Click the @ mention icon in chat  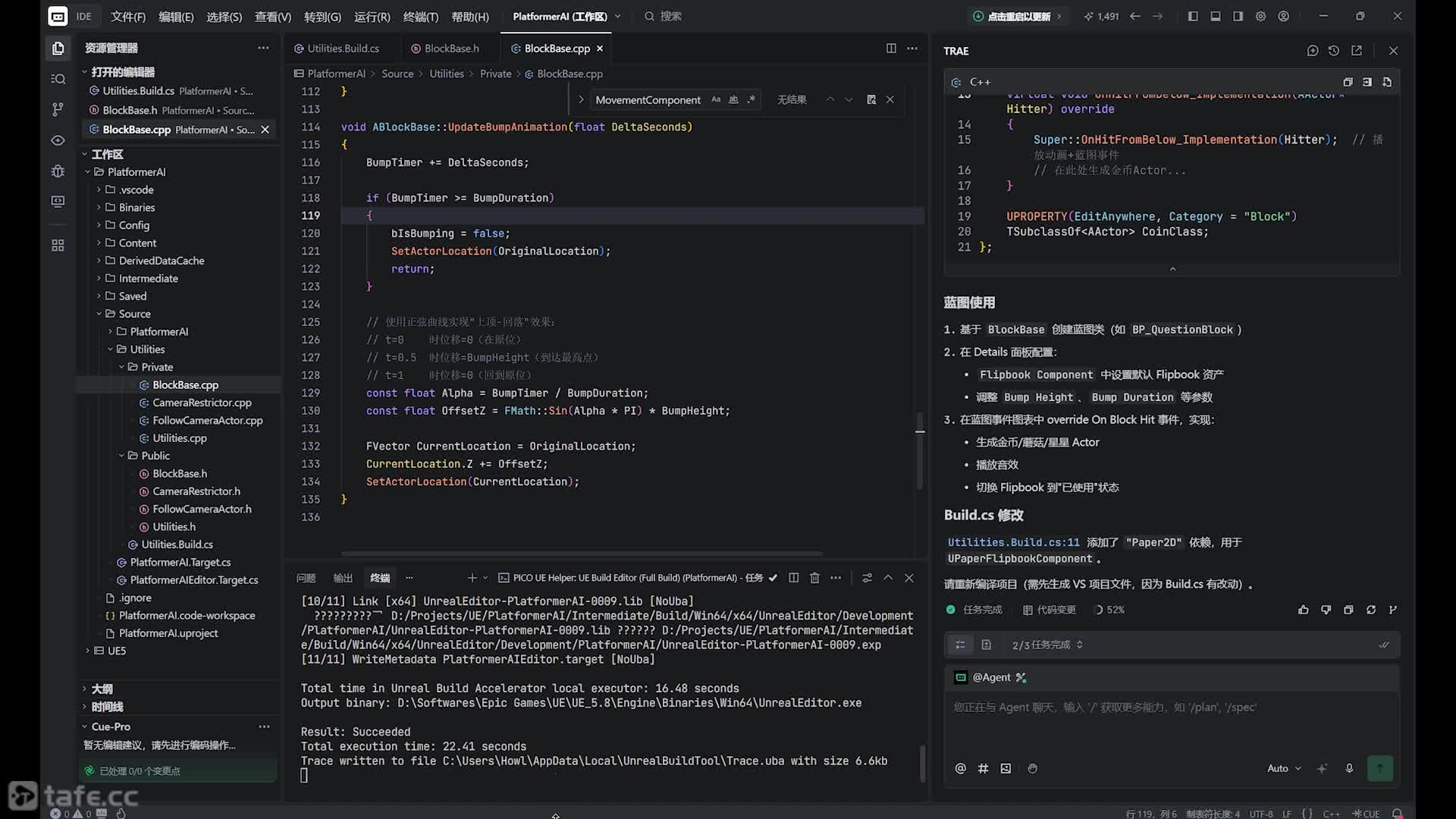(960, 768)
